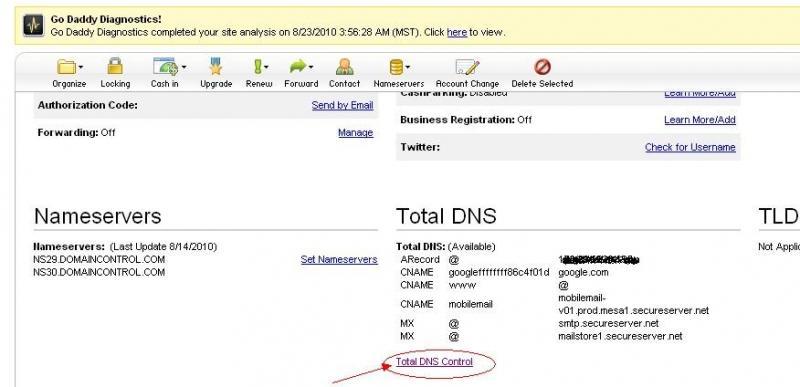
Task: Click the Total DNS section heading
Action: [446, 216]
